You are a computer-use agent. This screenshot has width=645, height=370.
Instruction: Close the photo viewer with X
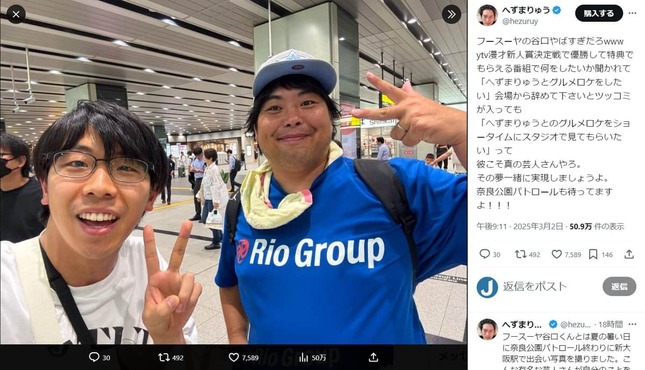[16, 15]
